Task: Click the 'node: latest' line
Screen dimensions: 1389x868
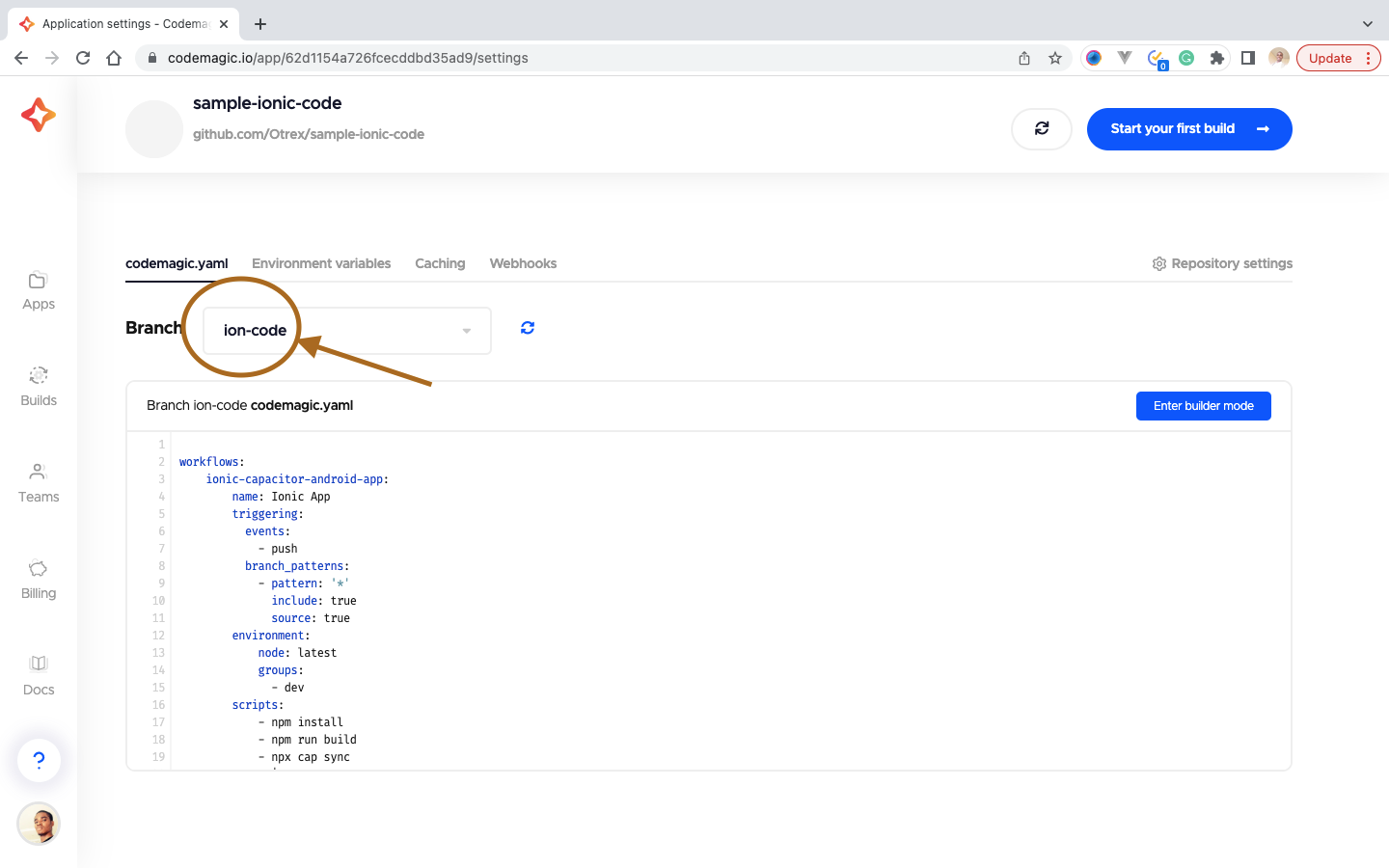Action: point(297,653)
